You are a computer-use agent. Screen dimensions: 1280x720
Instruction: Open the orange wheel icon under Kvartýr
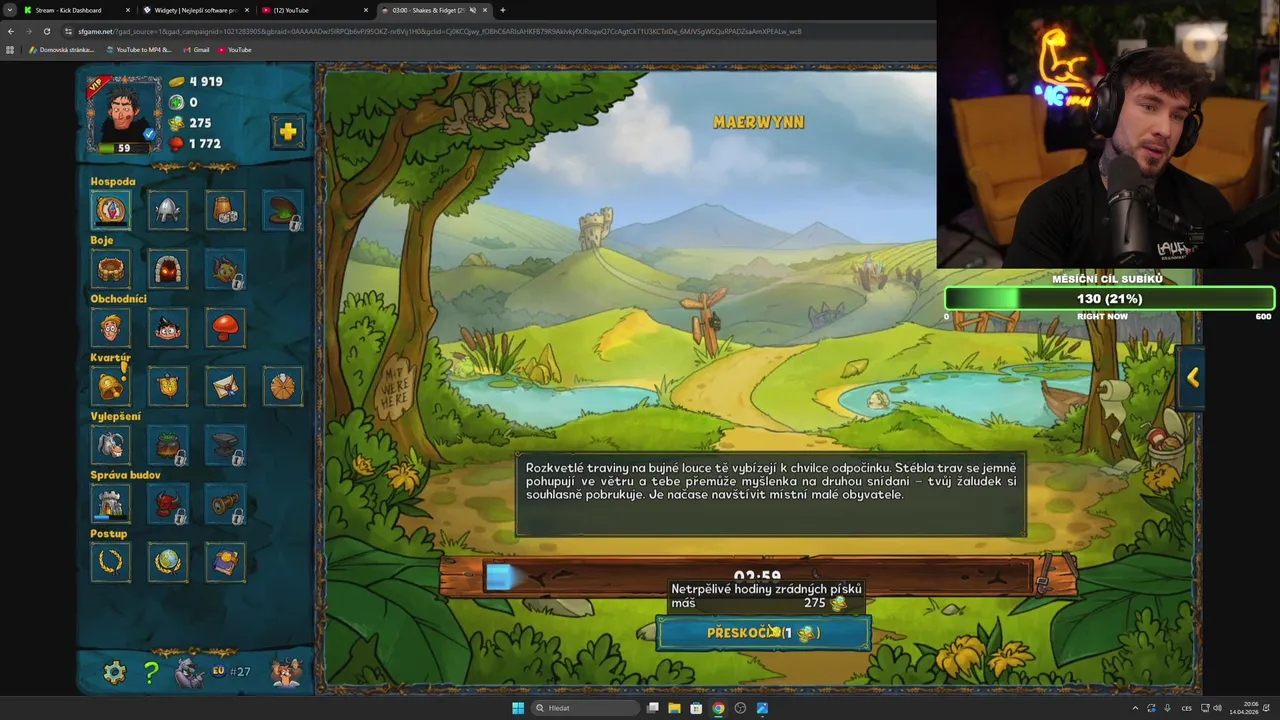click(x=283, y=386)
